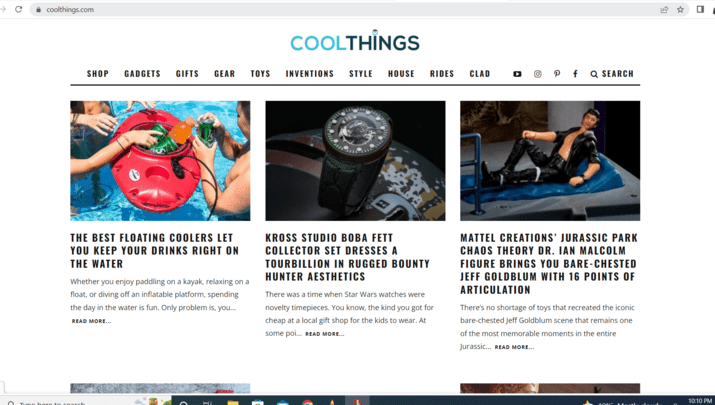Click the Facebook icon
Screen dimensions: 715x405
coord(575,74)
